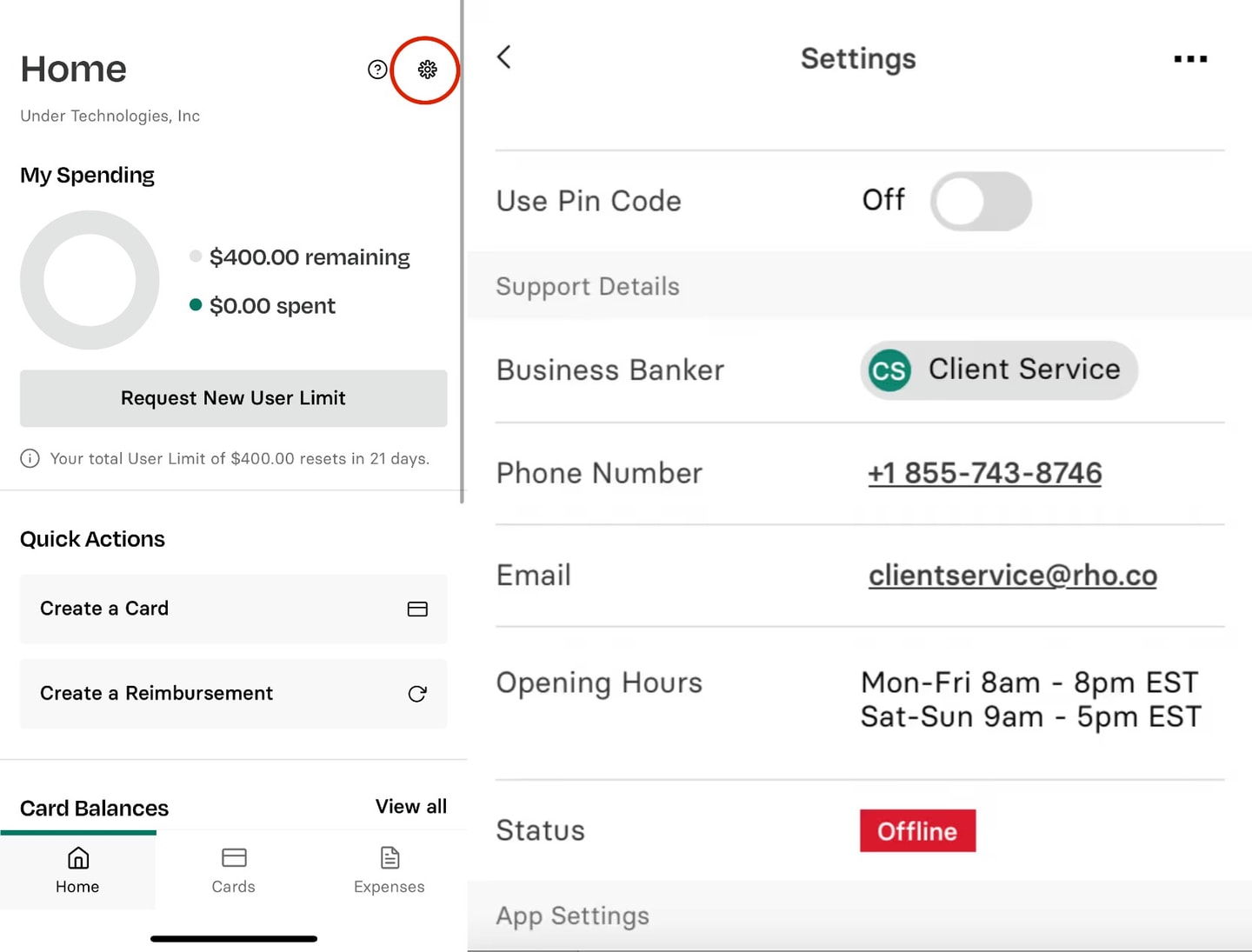Click the spending donut chart
The height and width of the screenshot is (952, 1252).
point(90,280)
